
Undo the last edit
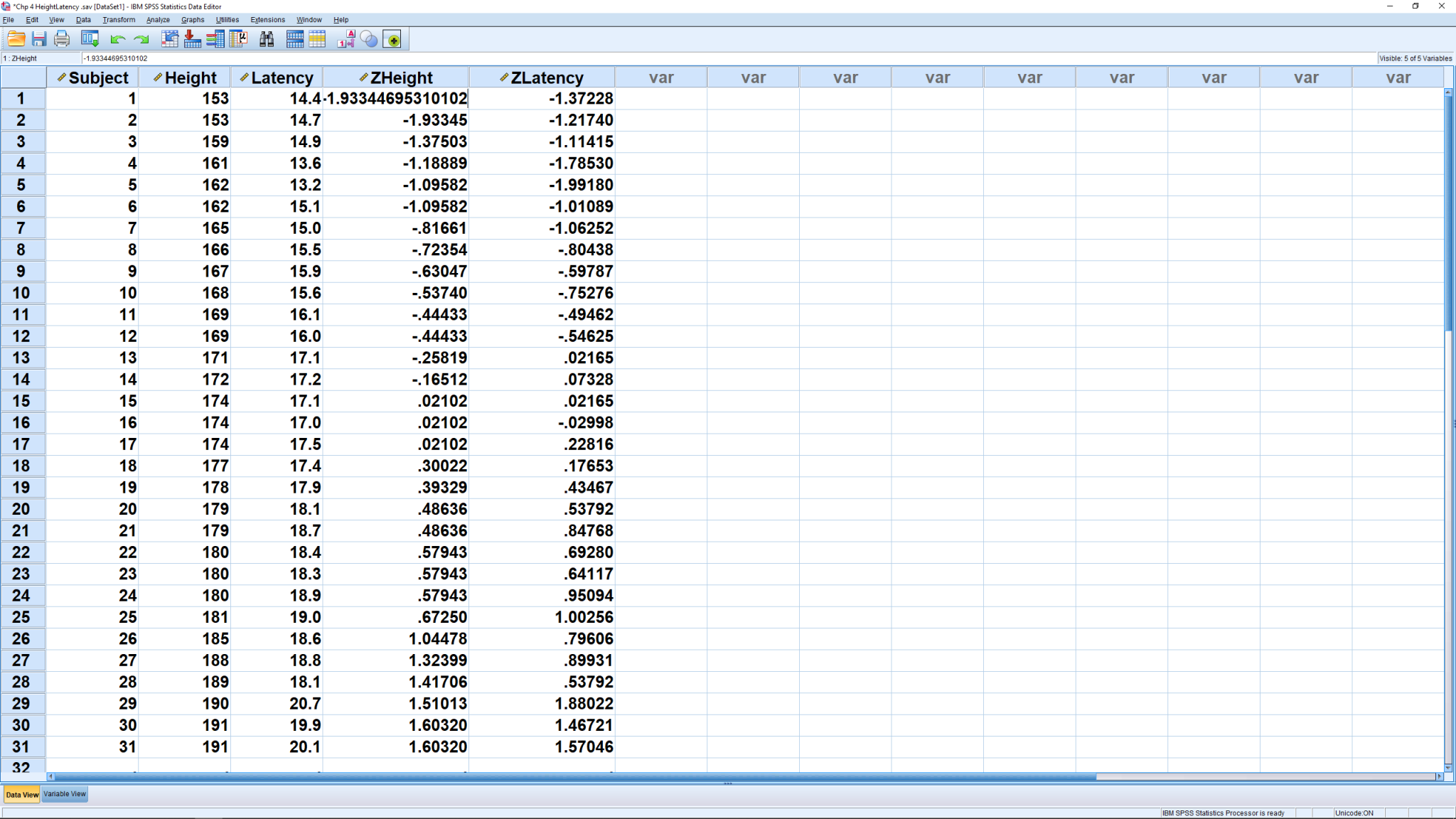tap(117, 39)
